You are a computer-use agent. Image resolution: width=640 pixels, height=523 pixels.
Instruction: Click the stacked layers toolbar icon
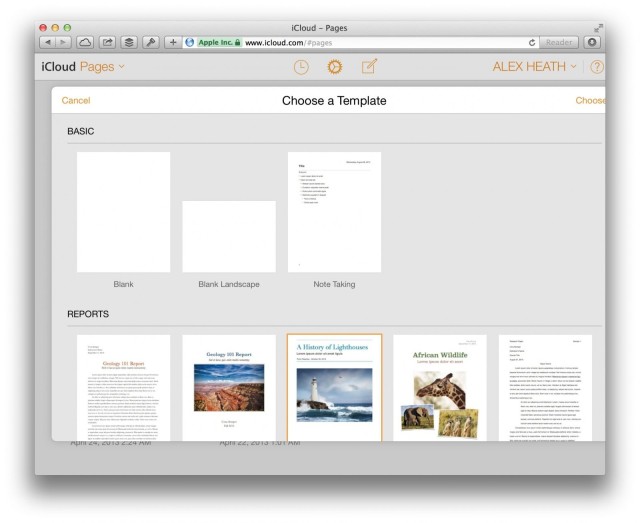pos(129,43)
